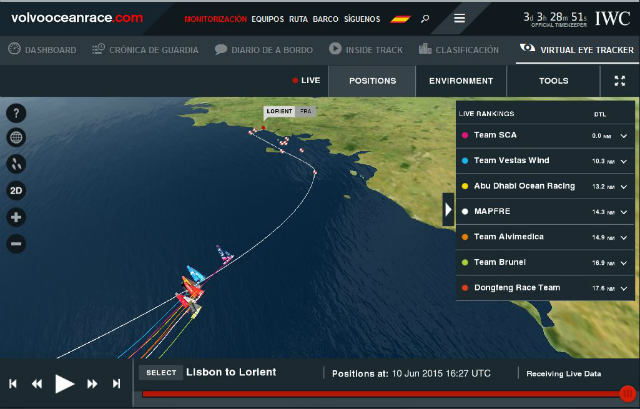Skip to start of race playback
The height and width of the screenshot is (409, 640).
(13, 384)
